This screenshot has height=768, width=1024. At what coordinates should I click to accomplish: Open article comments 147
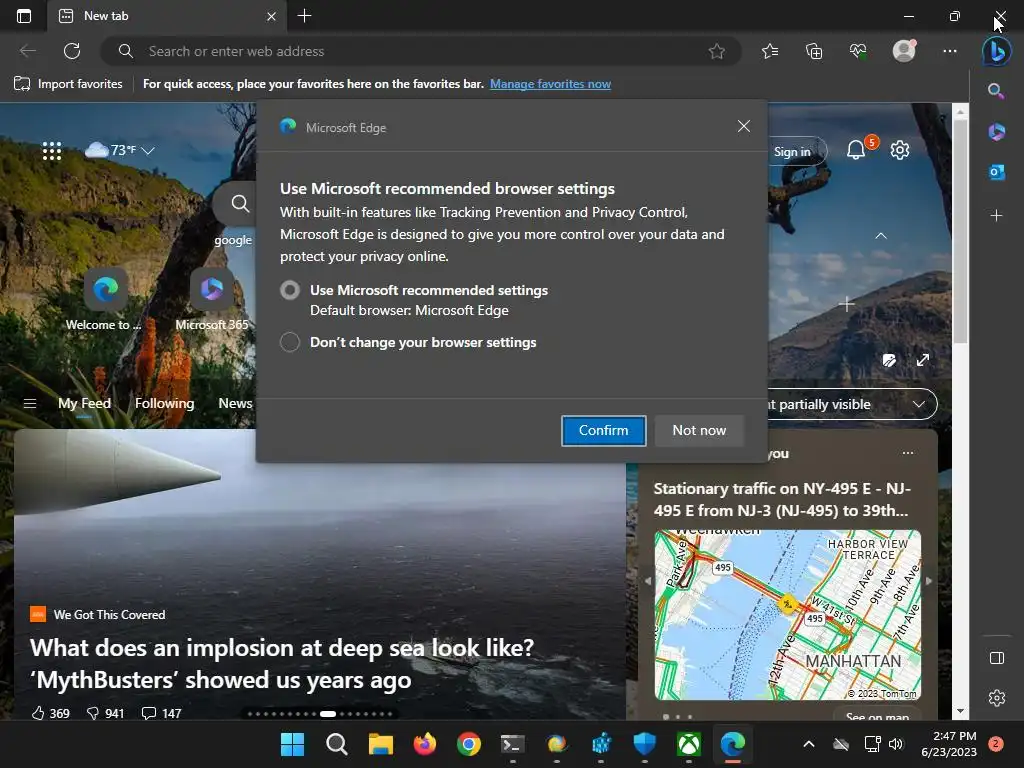point(161,713)
